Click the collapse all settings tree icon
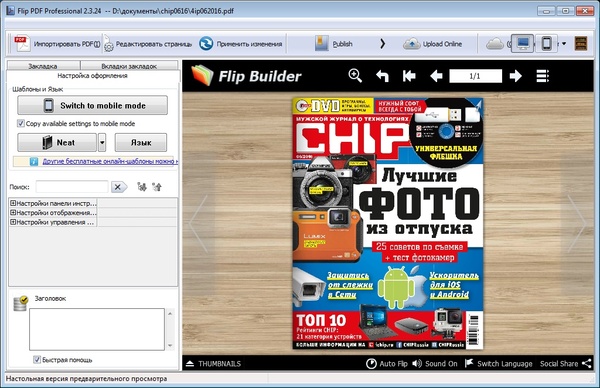 (x=157, y=187)
